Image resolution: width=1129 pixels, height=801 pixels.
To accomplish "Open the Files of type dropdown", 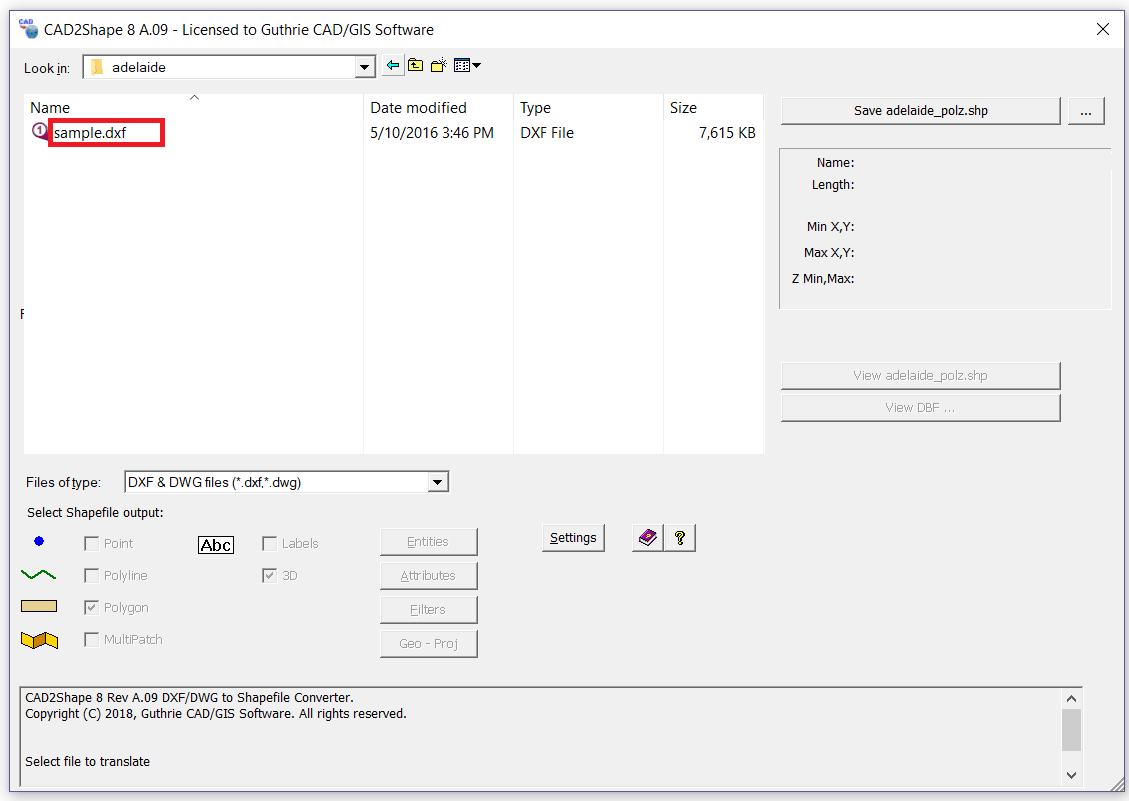I will pos(437,482).
